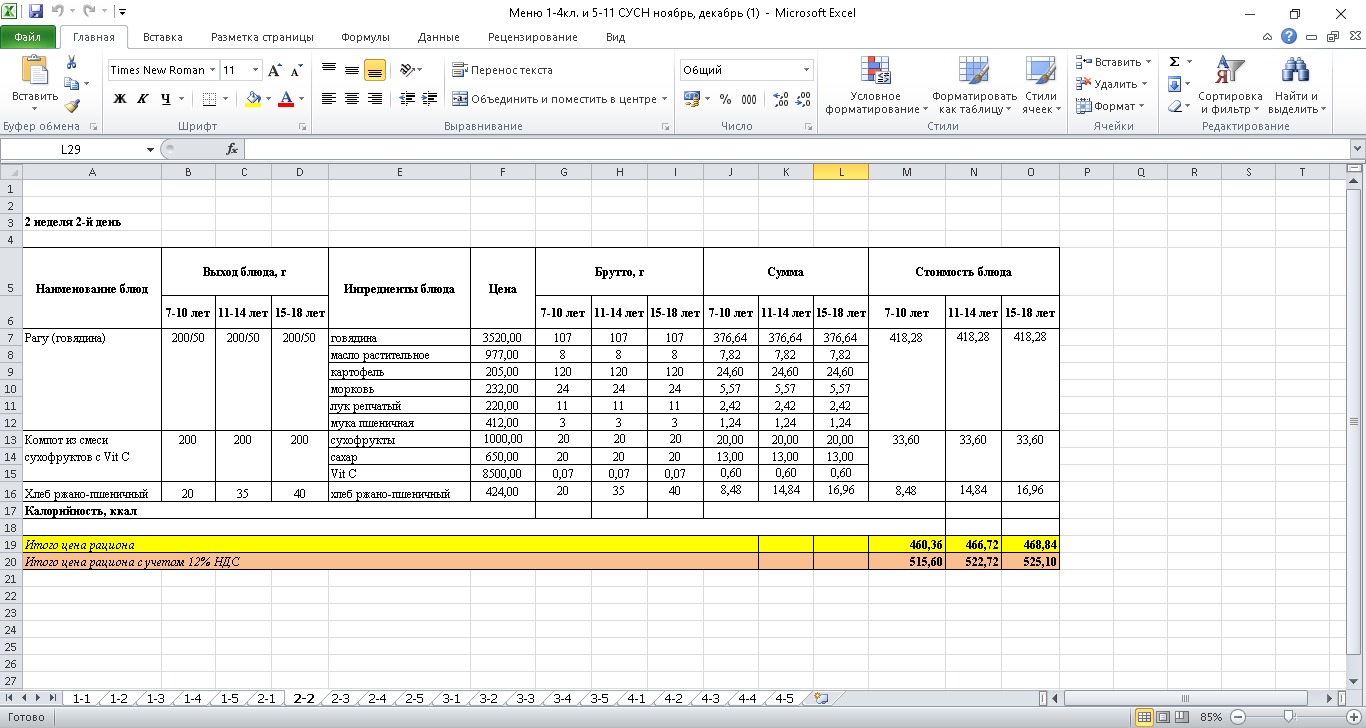
Task: Click the AutoSum sigma icon
Action: point(1174,62)
